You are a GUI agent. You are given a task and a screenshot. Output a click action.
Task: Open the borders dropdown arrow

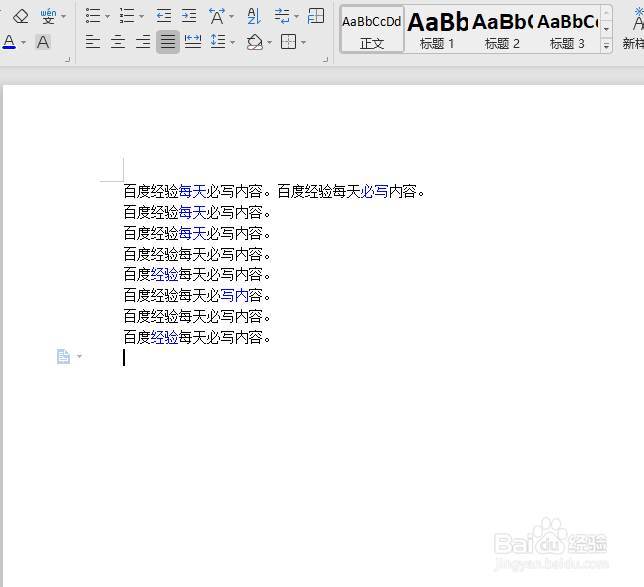304,42
